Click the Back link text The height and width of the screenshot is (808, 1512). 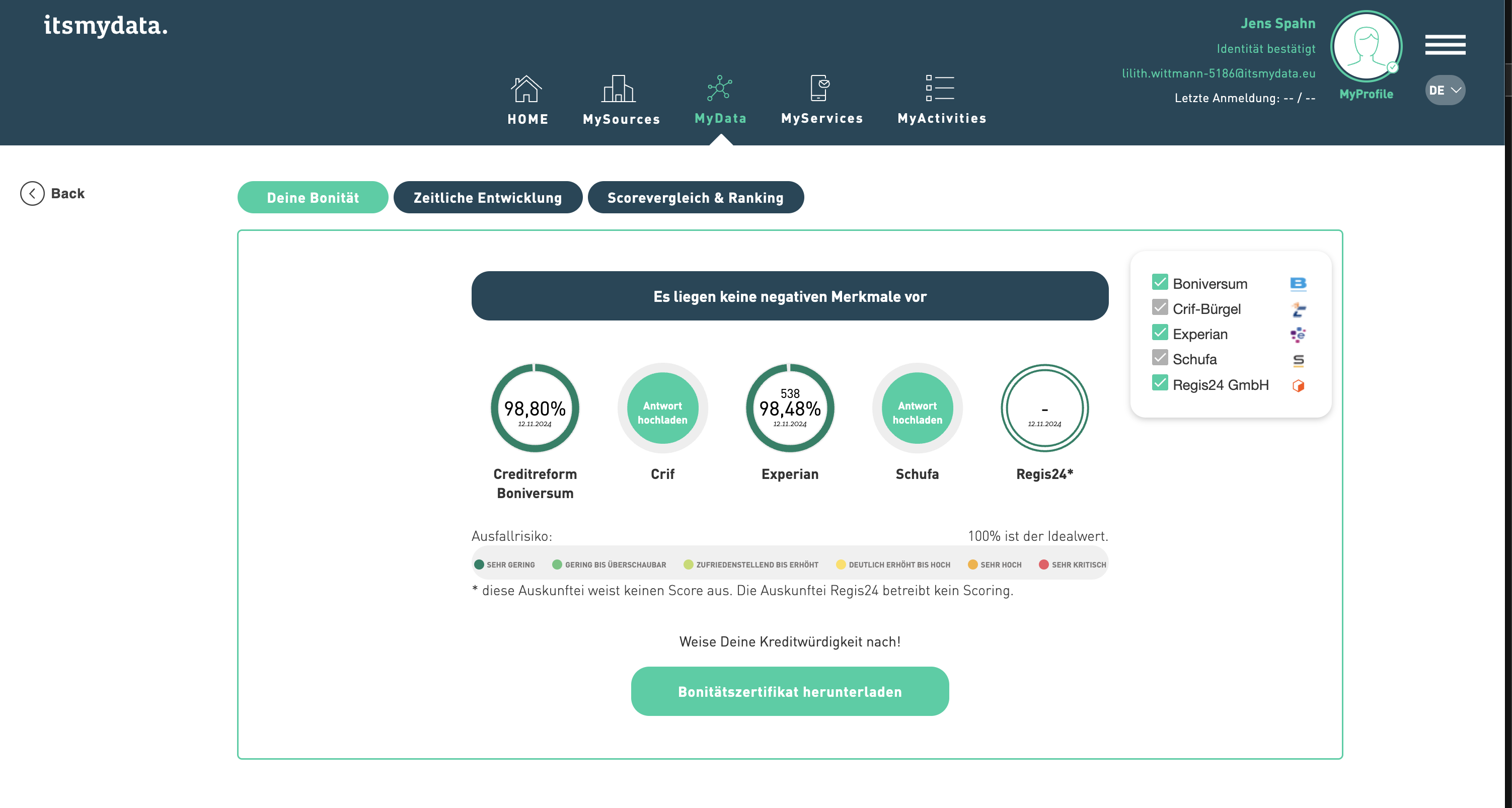pos(67,194)
